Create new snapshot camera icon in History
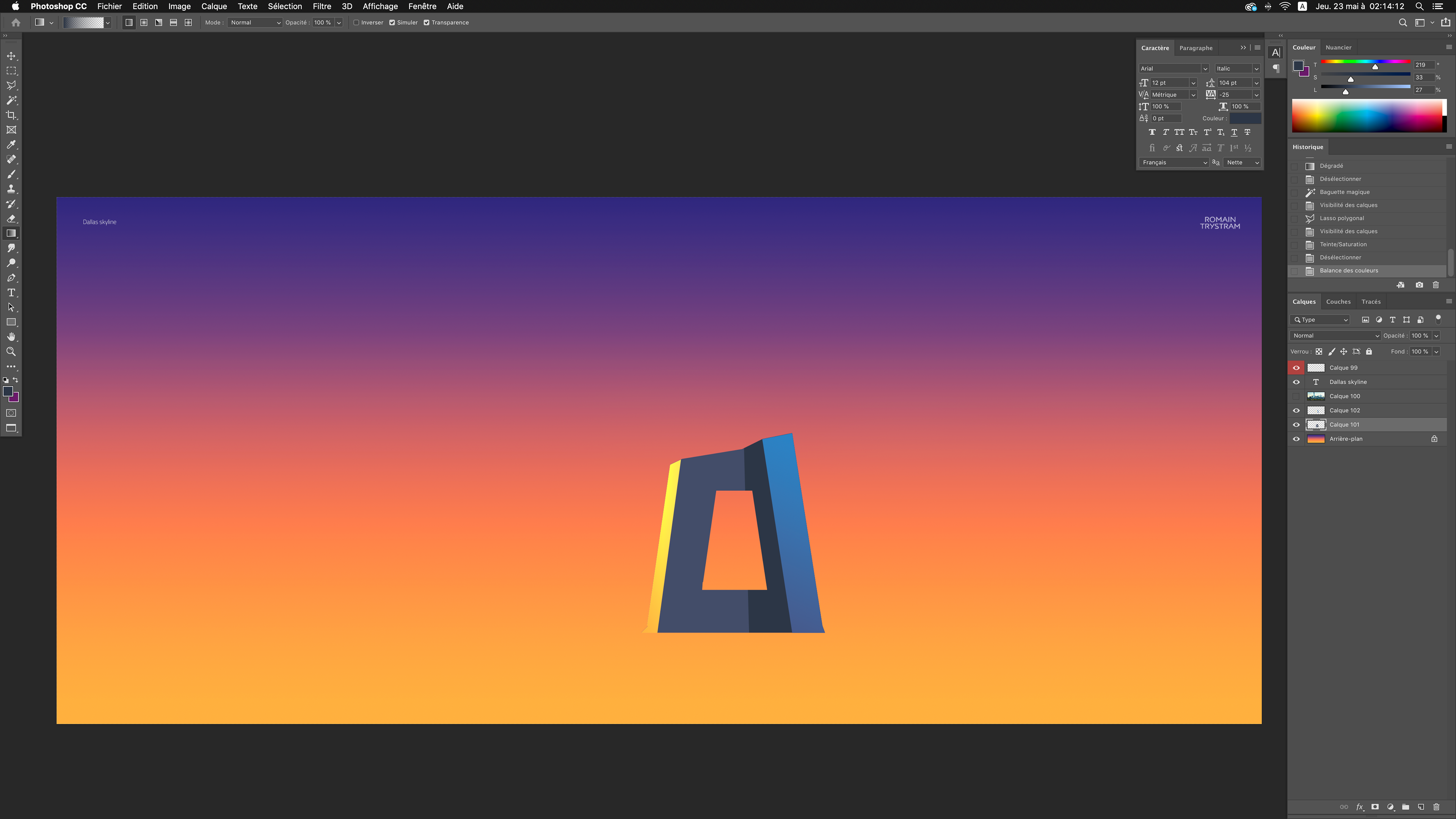This screenshot has height=819, width=1456. (x=1419, y=285)
